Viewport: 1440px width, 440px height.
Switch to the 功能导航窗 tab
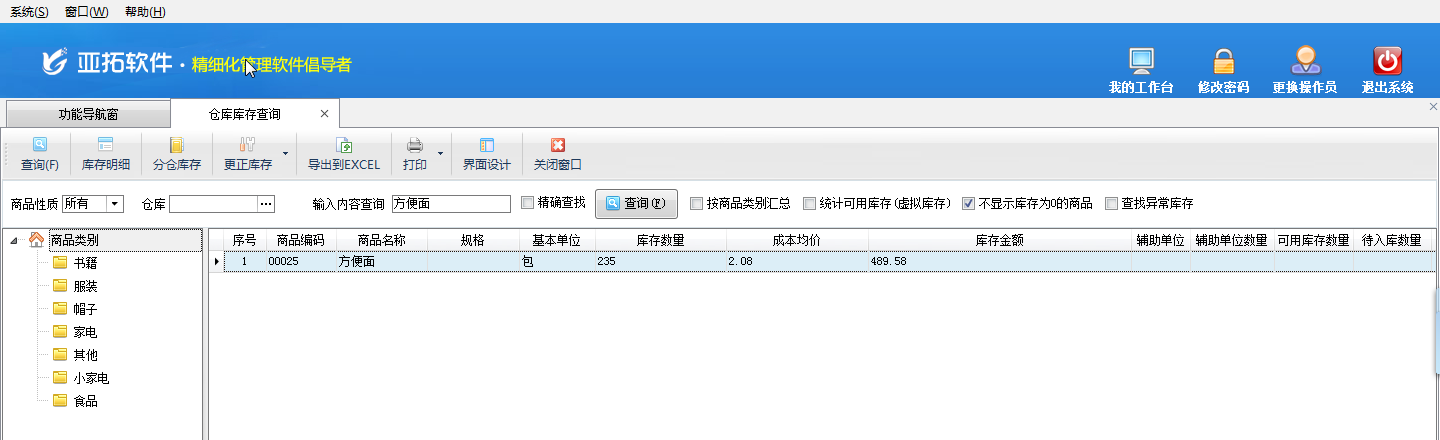tap(88, 114)
